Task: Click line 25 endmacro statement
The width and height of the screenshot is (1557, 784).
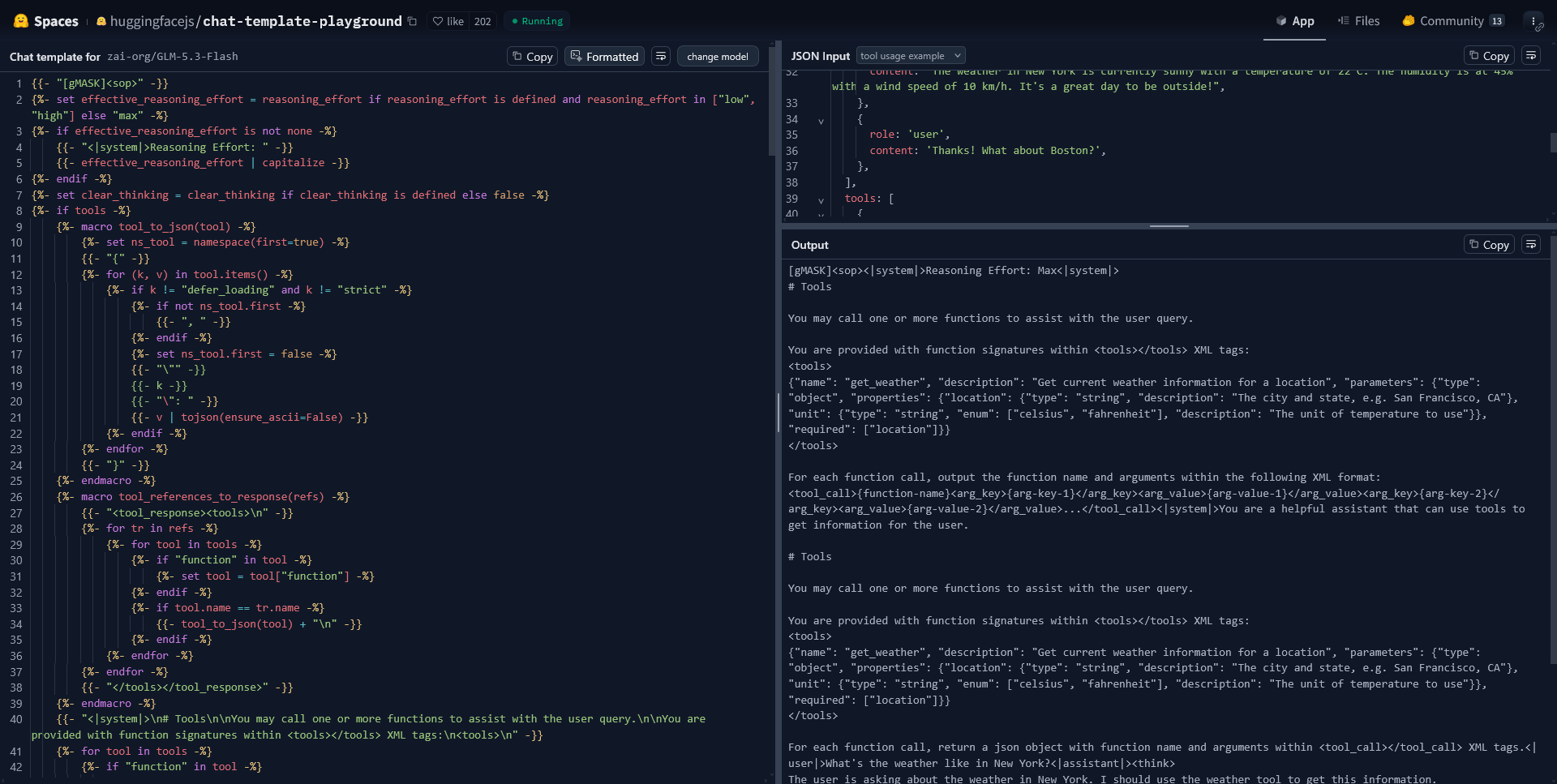Action: 105,481
